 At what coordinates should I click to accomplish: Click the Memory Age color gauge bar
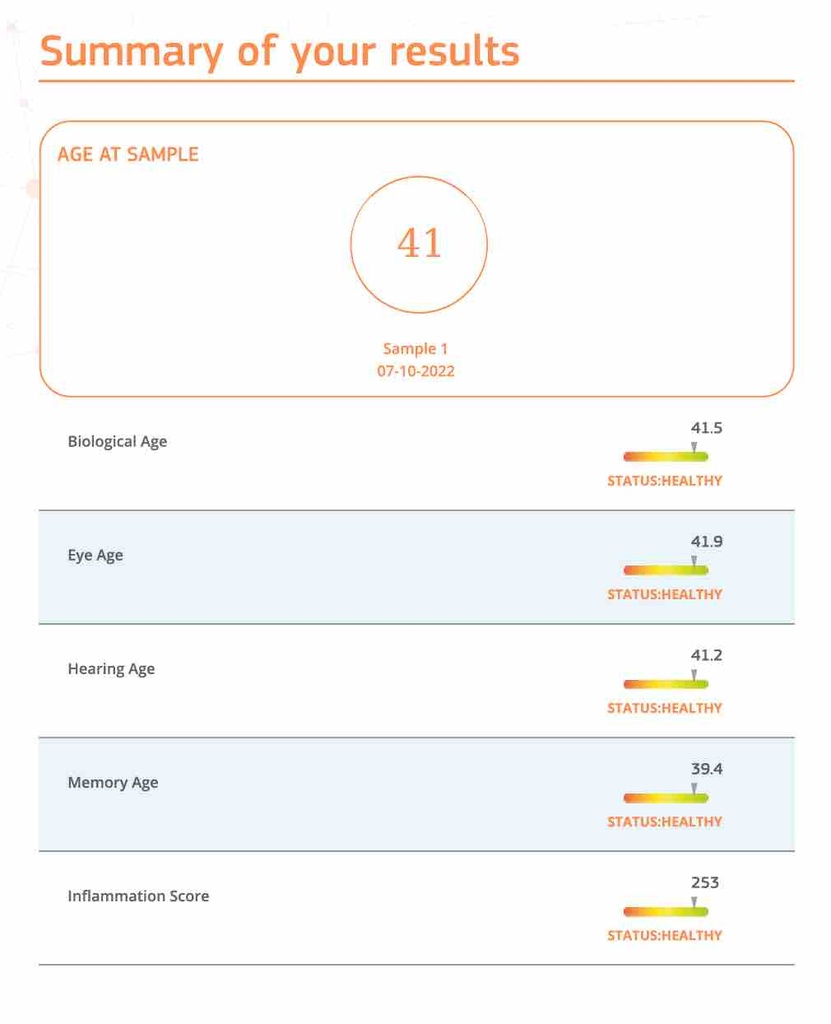coord(665,798)
